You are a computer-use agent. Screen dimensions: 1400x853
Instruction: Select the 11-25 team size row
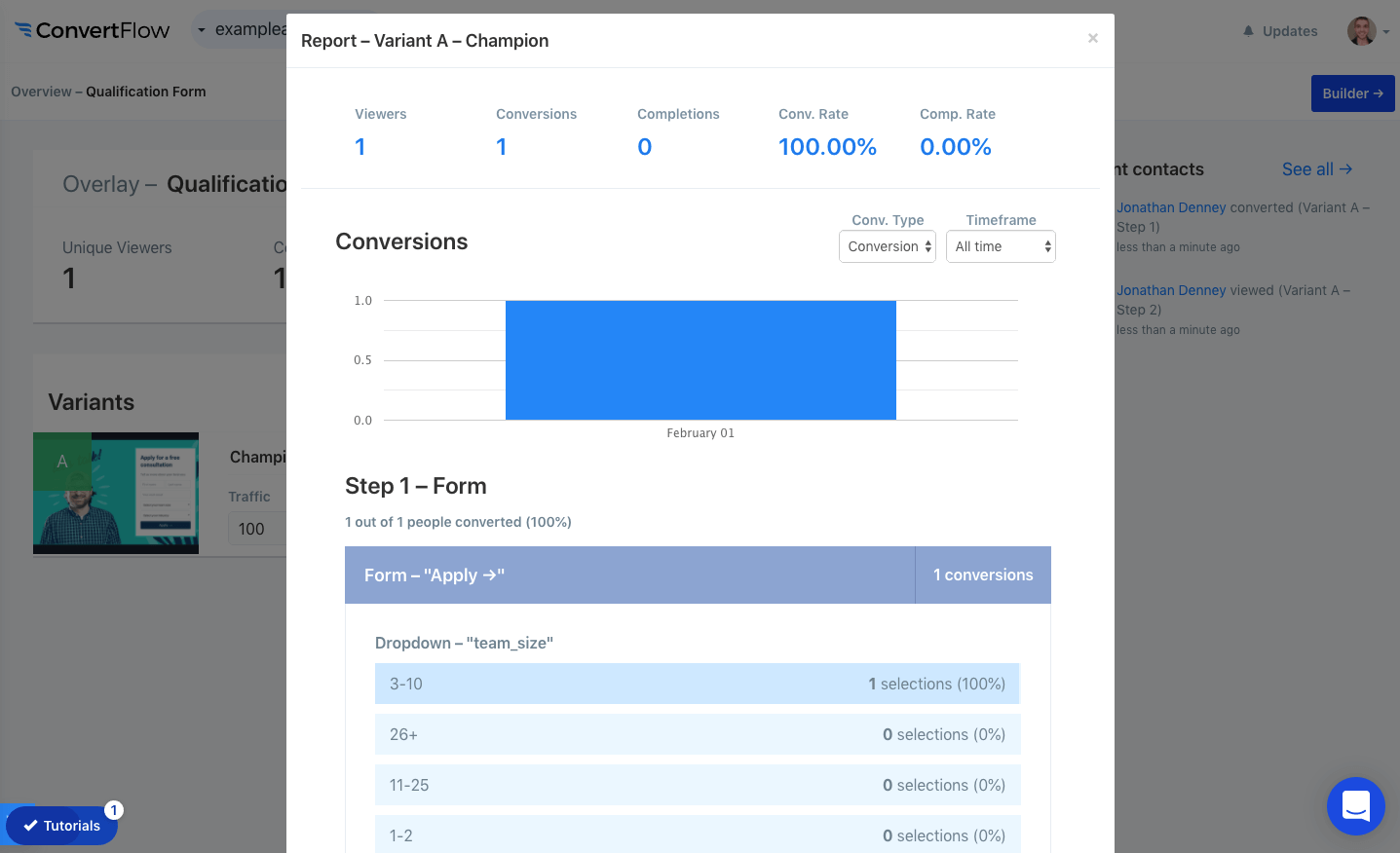click(x=698, y=785)
